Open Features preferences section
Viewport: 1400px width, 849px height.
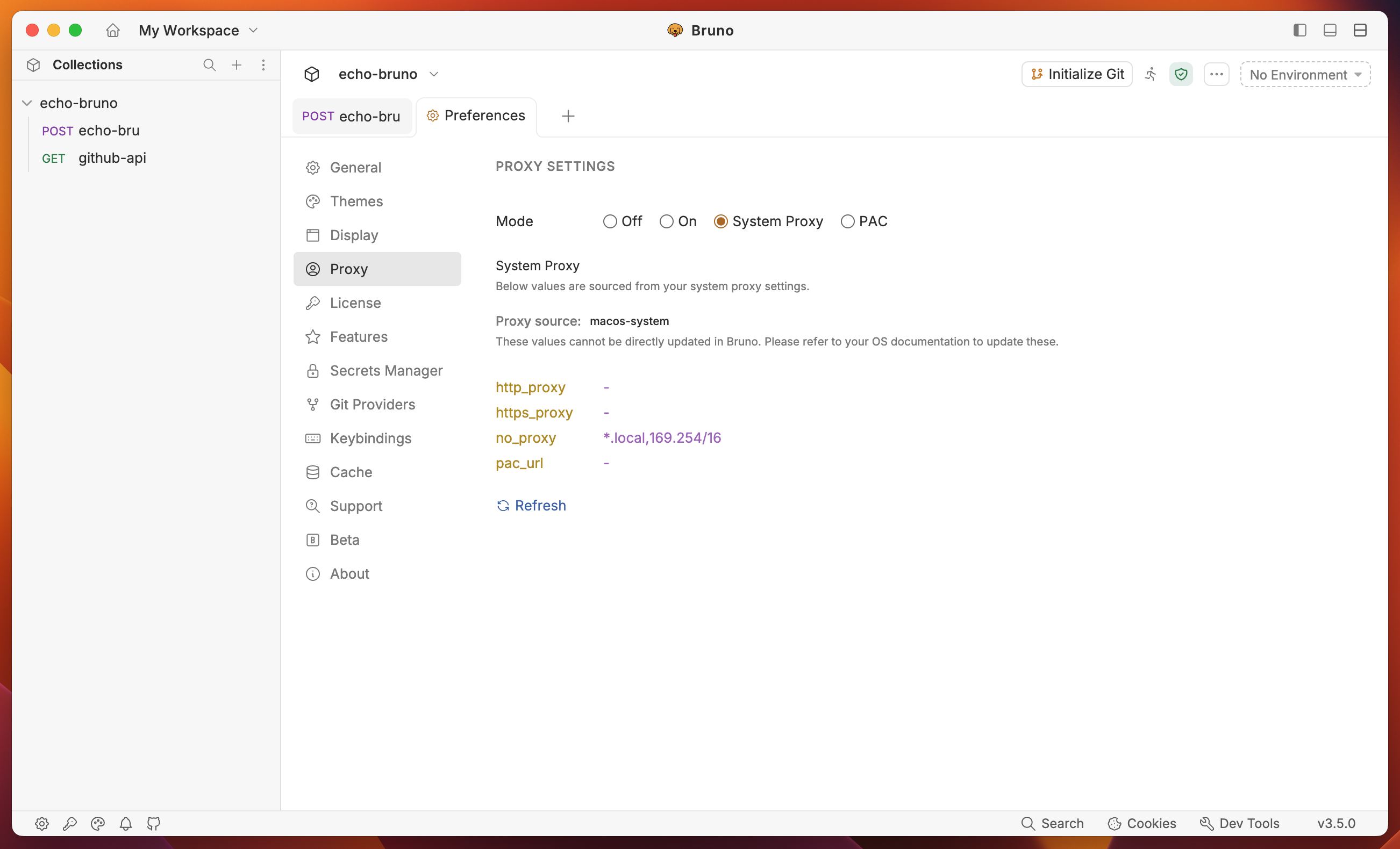pos(377,337)
